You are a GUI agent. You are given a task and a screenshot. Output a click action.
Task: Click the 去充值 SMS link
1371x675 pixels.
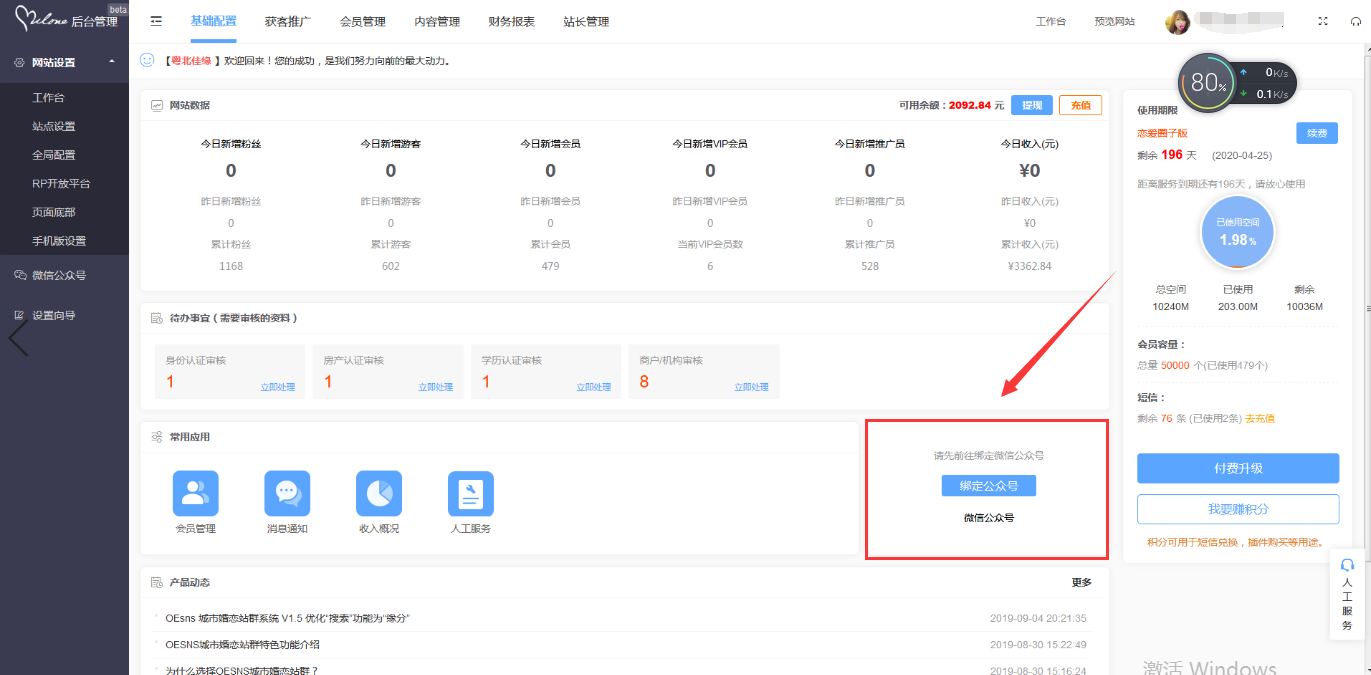(1260, 418)
